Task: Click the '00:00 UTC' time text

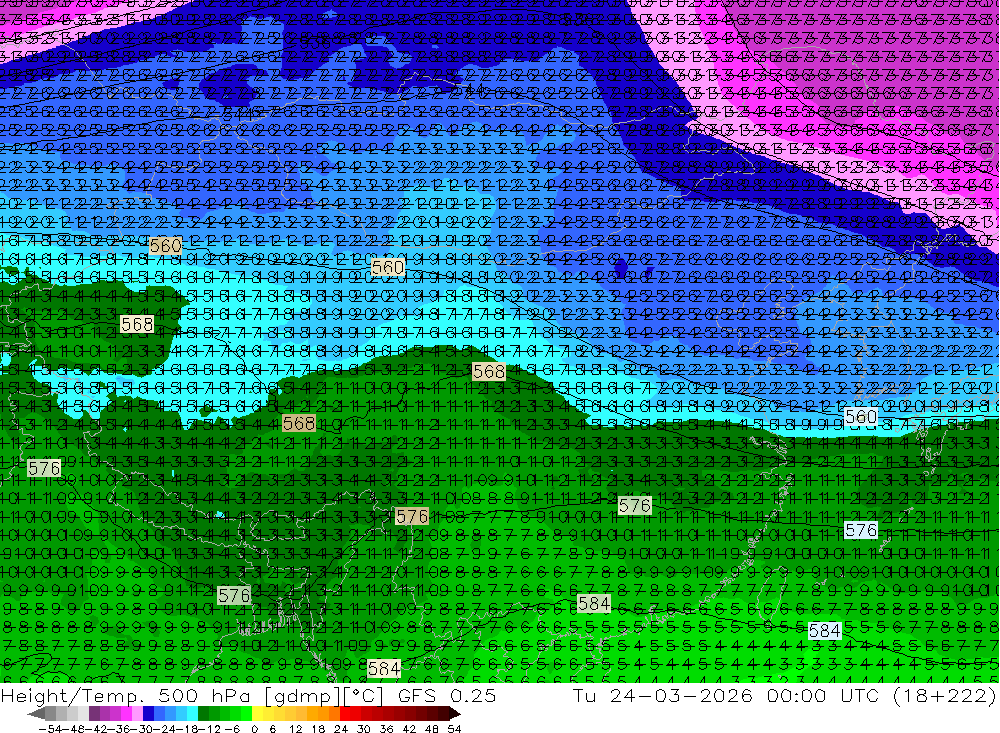Action: (823, 695)
